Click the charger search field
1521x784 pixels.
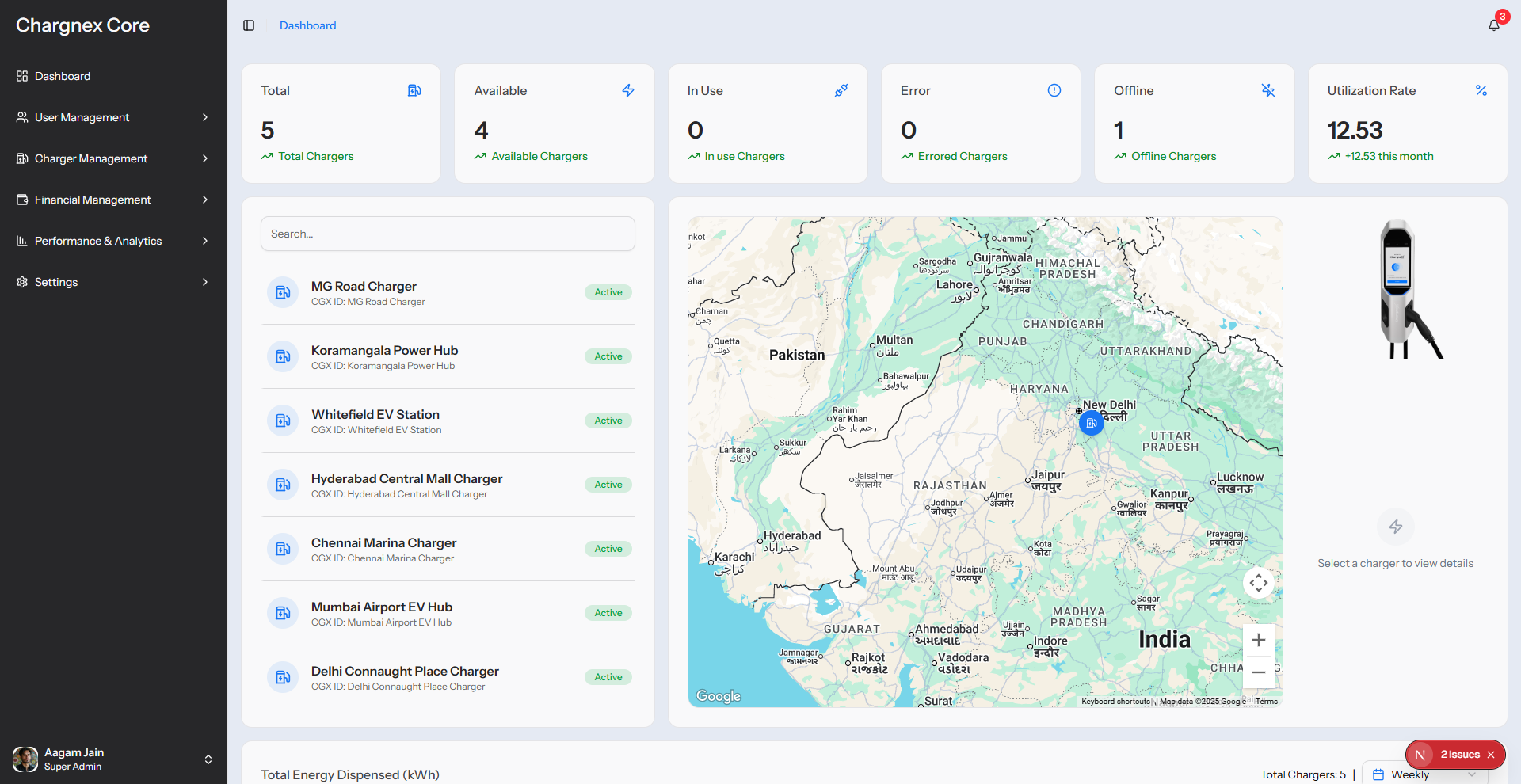point(448,234)
